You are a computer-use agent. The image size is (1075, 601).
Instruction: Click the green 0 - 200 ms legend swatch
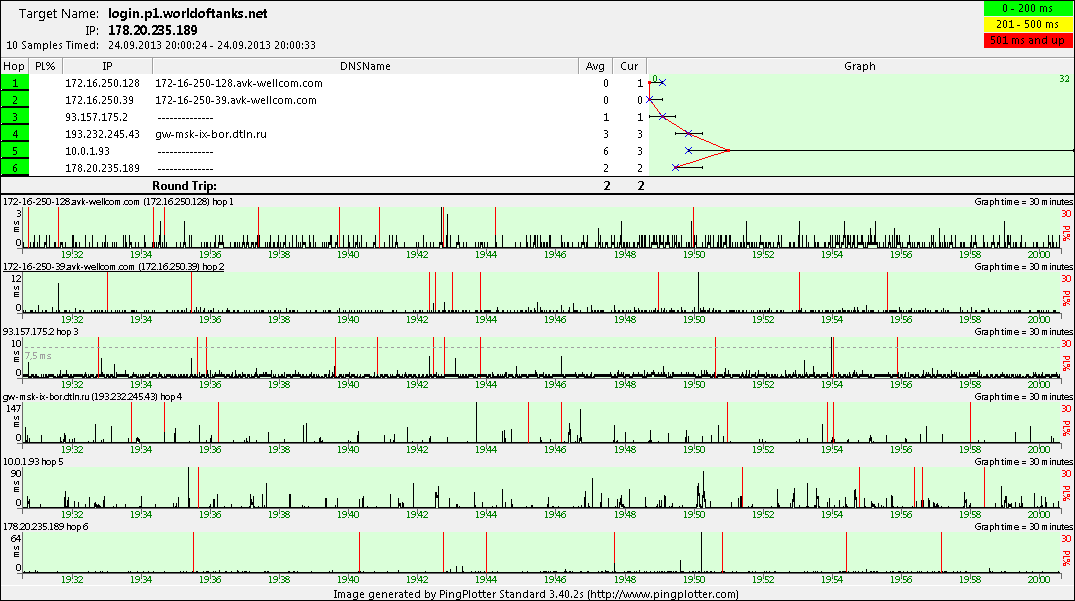point(1027,8)
